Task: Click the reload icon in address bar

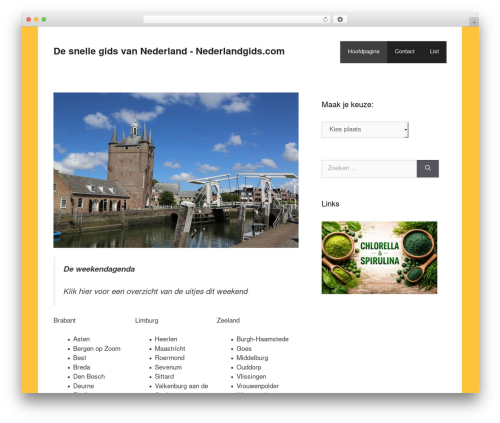Action: [x=325, y=19]
